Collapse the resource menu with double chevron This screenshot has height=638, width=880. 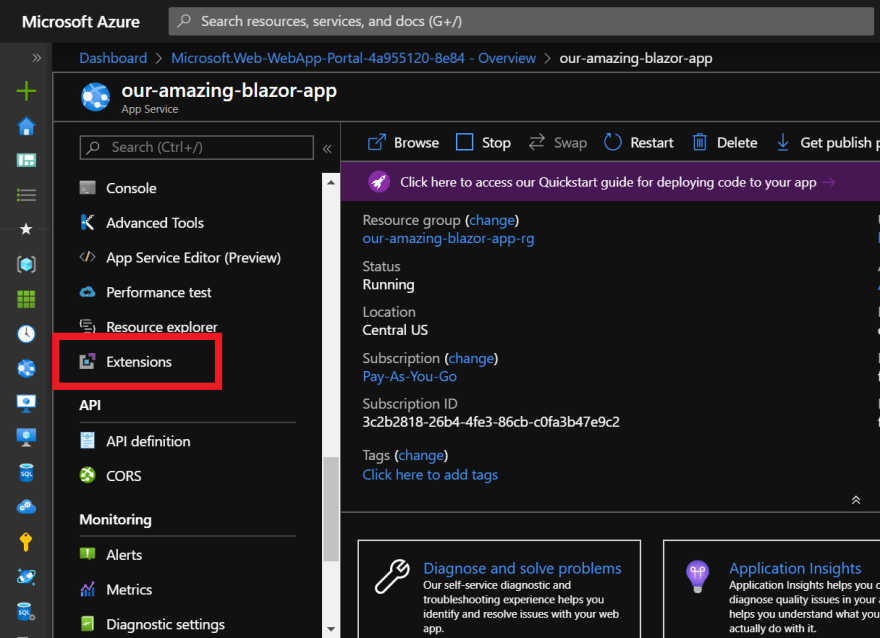pos(327,149)
